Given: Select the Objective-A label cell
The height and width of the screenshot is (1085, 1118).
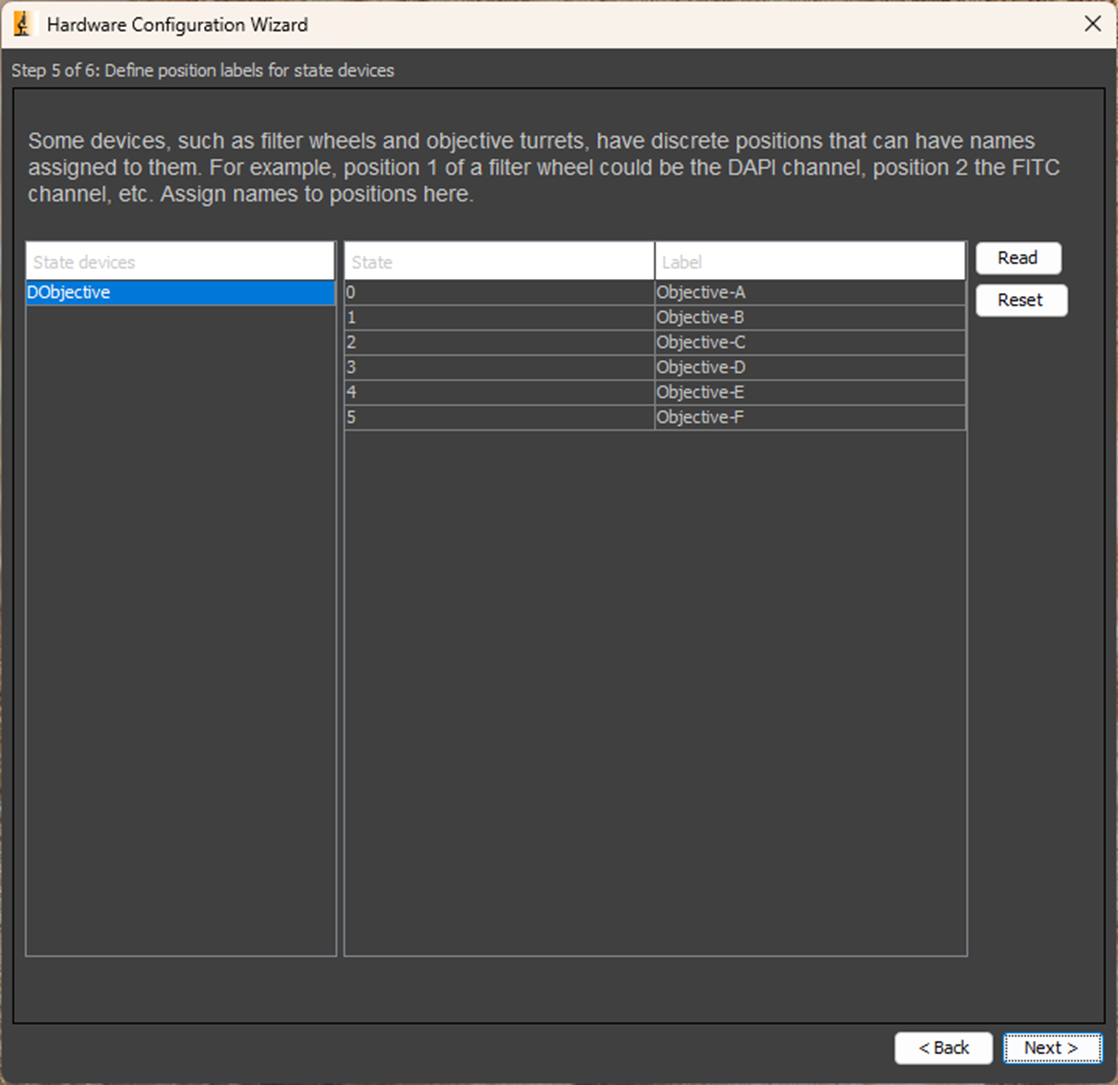Looking at the screenshot, I should 810,293.
